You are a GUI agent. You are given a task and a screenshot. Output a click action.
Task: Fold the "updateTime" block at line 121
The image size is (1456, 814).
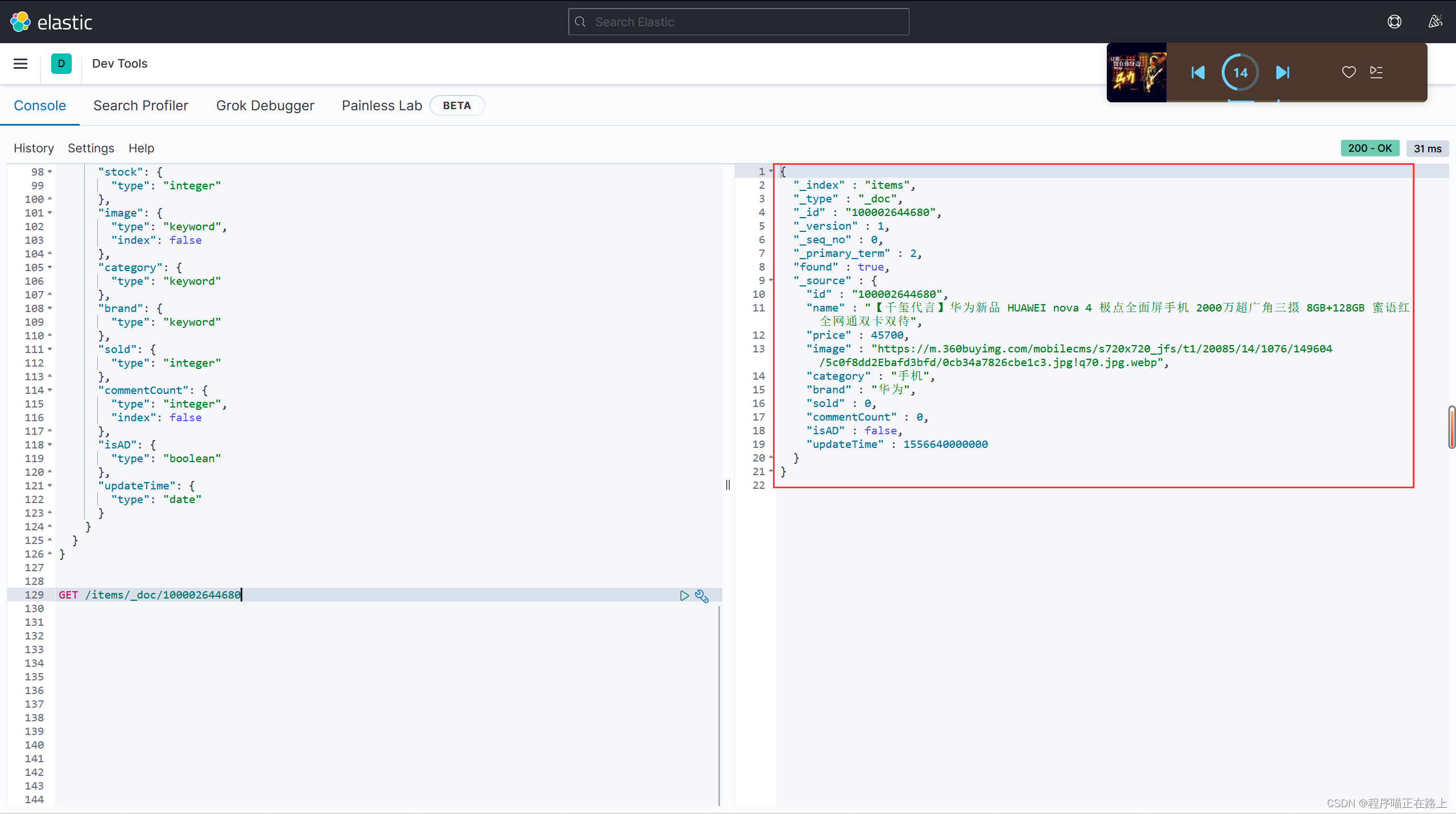tap(50, 485)
